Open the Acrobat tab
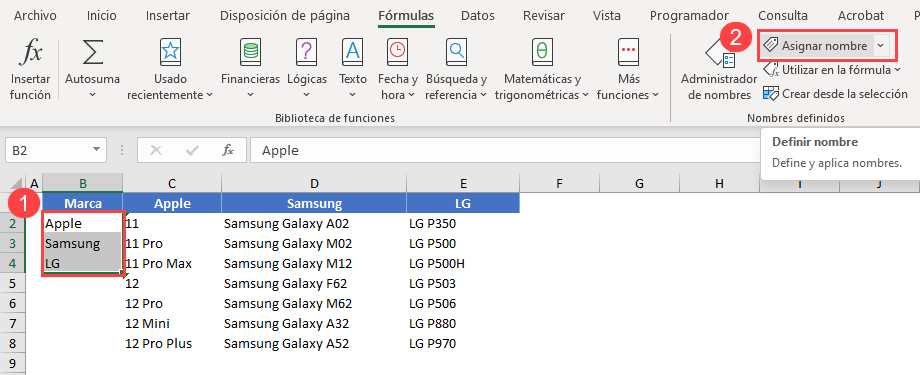The image size is (920, 375). click(861, 16)
